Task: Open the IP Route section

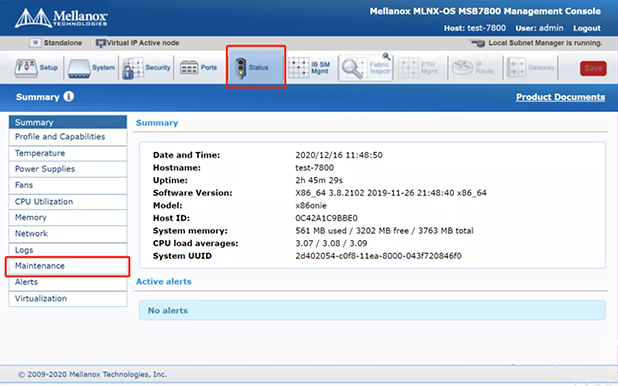Action: (x=473, y=68)
